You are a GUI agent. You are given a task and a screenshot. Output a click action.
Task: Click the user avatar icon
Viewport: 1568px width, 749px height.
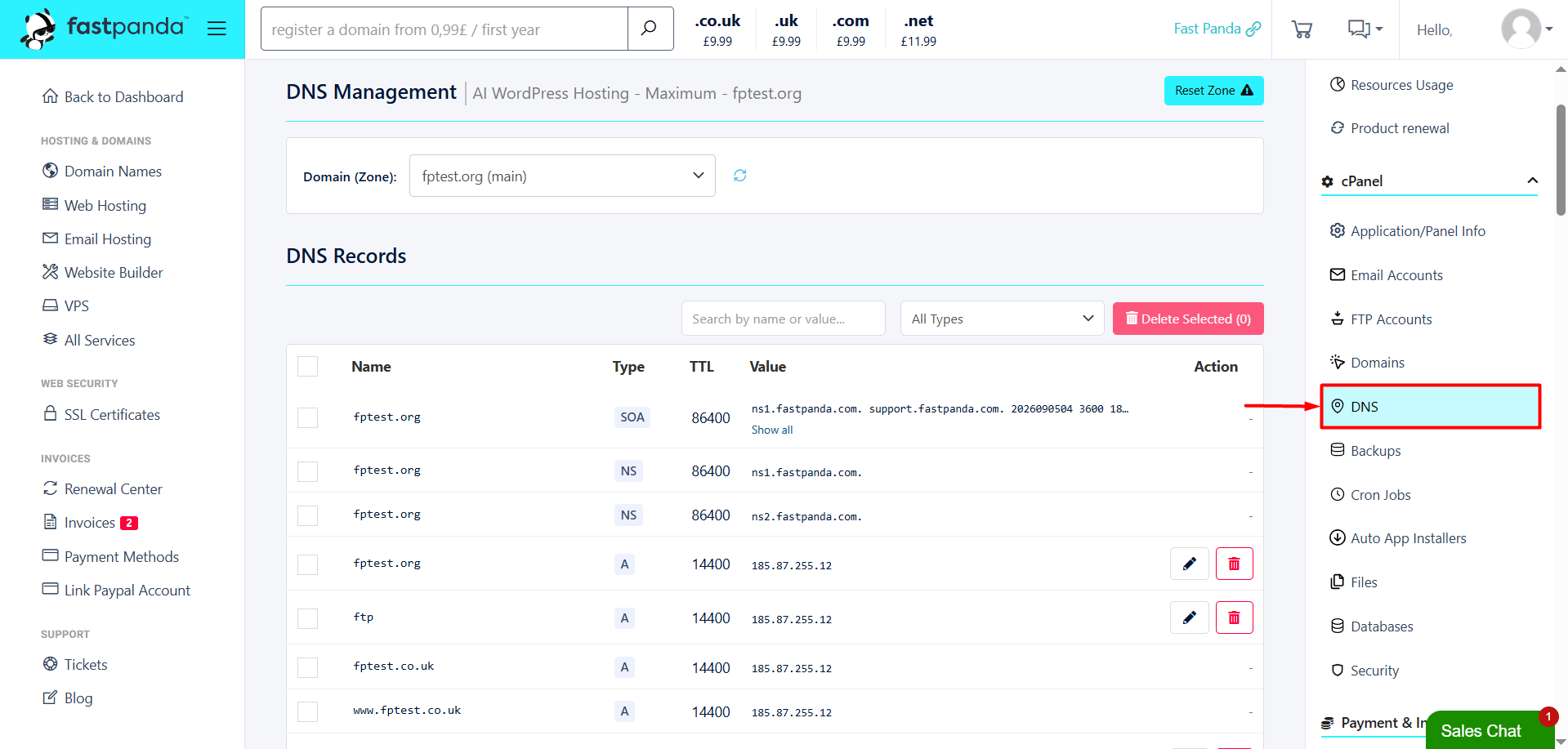click(1521, 29)
